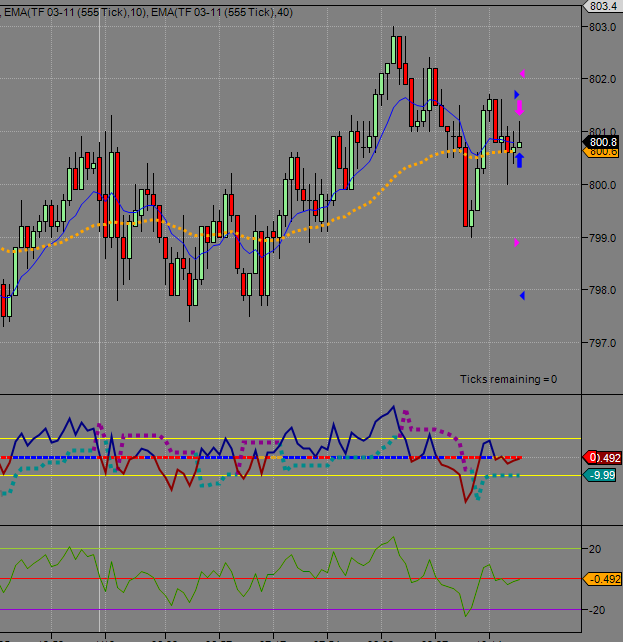Click the 802.0 price axis label
This screenshot has width=623, height=642.
pyautogui.click(x=602, y=79)
